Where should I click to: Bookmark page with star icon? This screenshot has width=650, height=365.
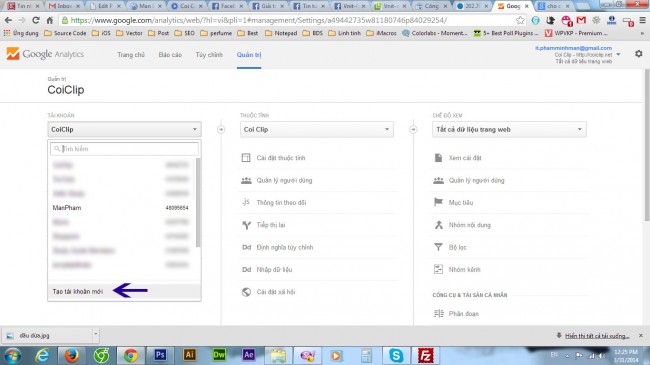(x=520, y=20)
